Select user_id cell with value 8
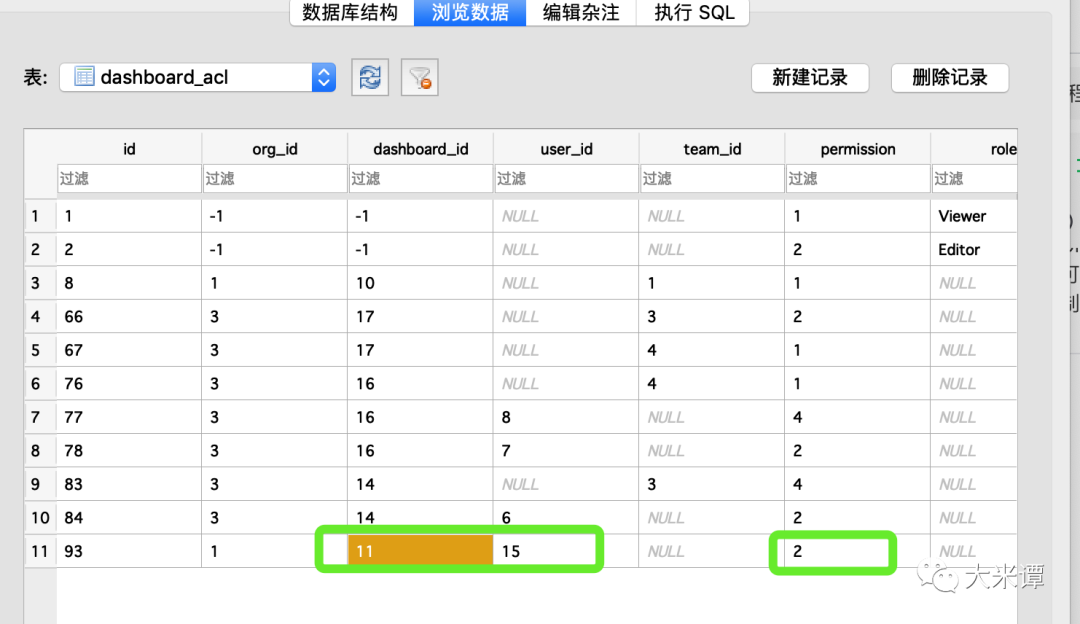Viewport: 1080px width, 624px height. coord(566,417)
